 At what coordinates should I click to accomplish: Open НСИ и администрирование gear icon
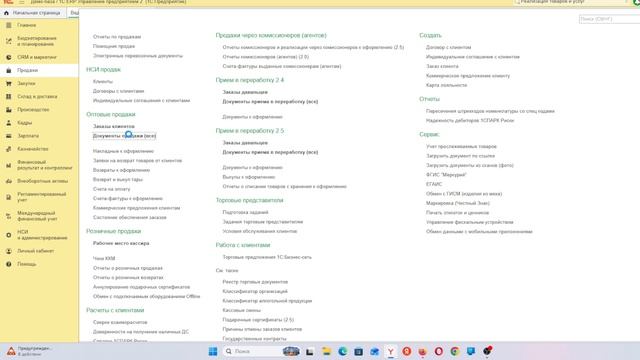pos(9,235)
